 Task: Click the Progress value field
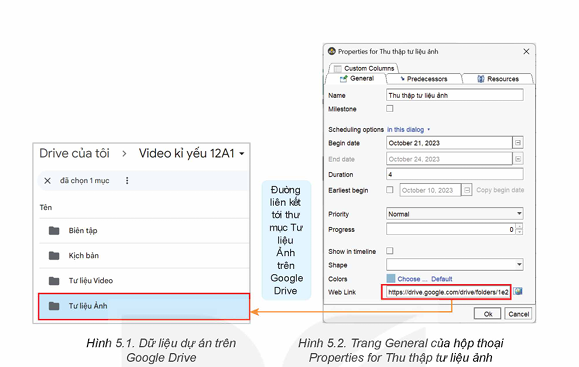[x=451, y=229]
